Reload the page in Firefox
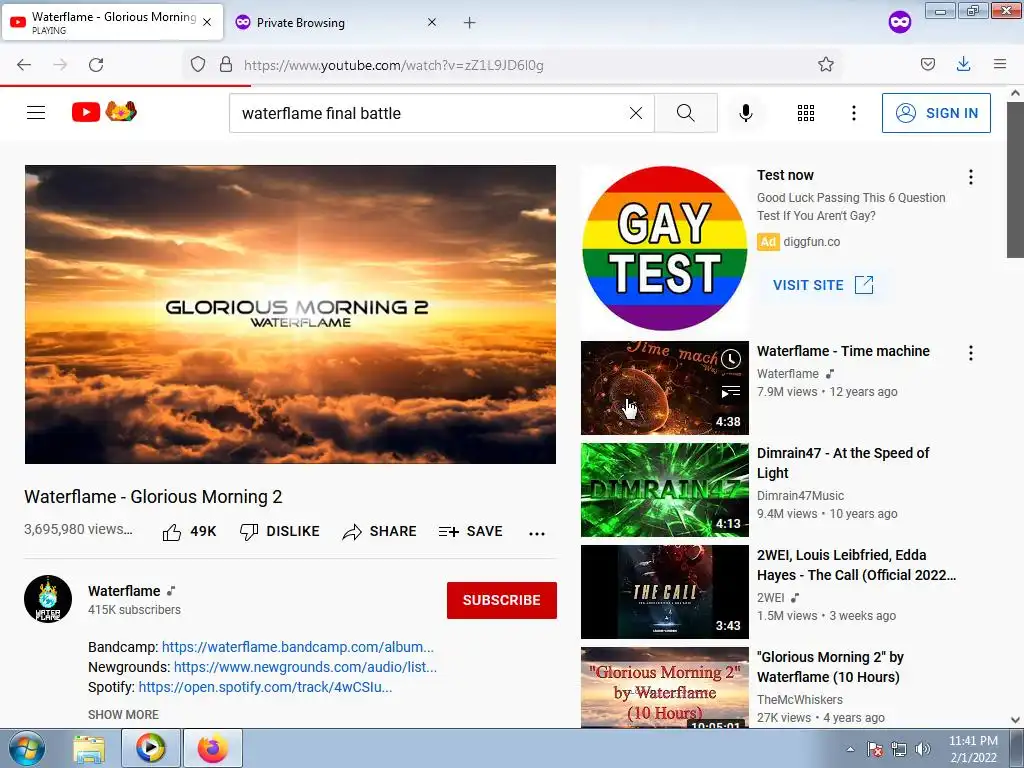Image resolution: width=1024 pixels, height=768 pixels. pos(96,65)
